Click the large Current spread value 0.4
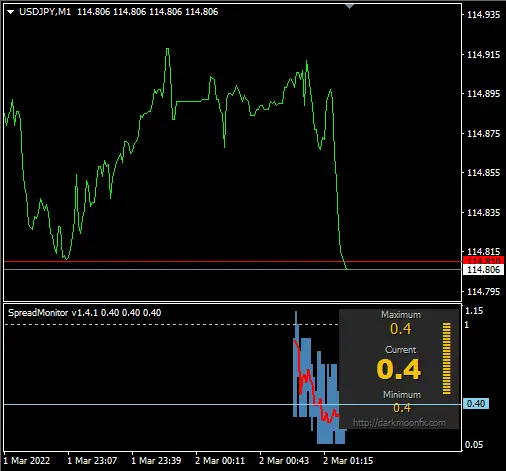 [399, 369]
